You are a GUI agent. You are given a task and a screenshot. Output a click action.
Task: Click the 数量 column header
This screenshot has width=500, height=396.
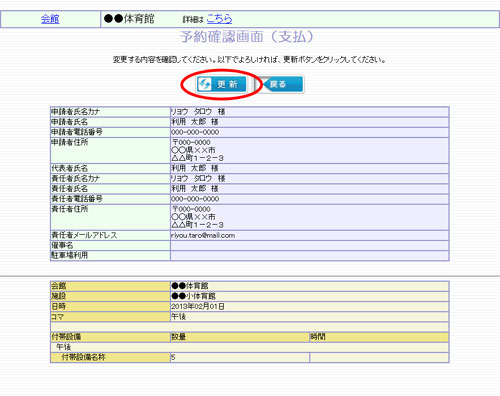(x=179, y=337)
